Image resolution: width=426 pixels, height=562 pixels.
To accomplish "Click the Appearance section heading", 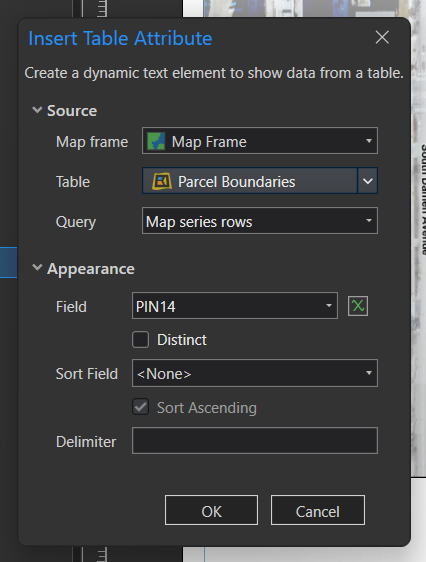I will [x=91, y=269].
